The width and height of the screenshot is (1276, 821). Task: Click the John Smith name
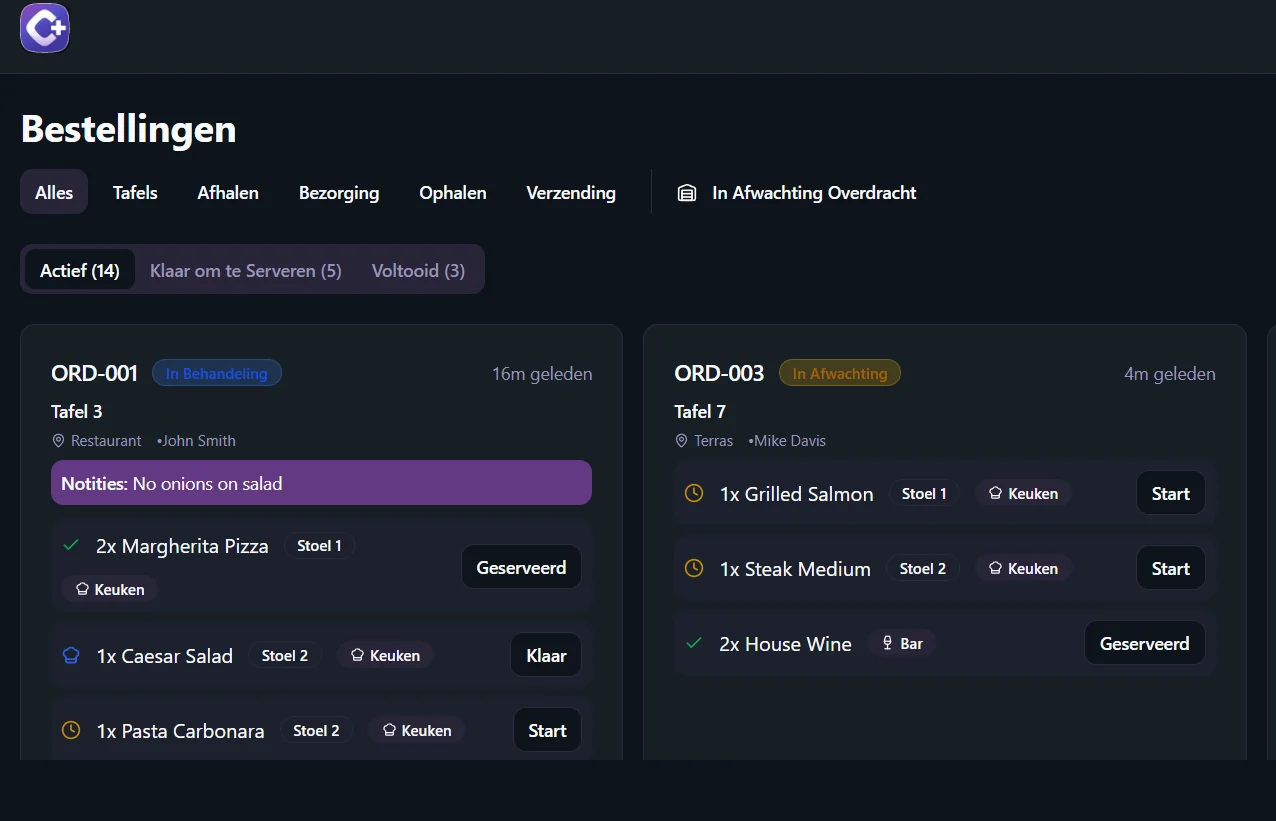(x=199, y=440)
